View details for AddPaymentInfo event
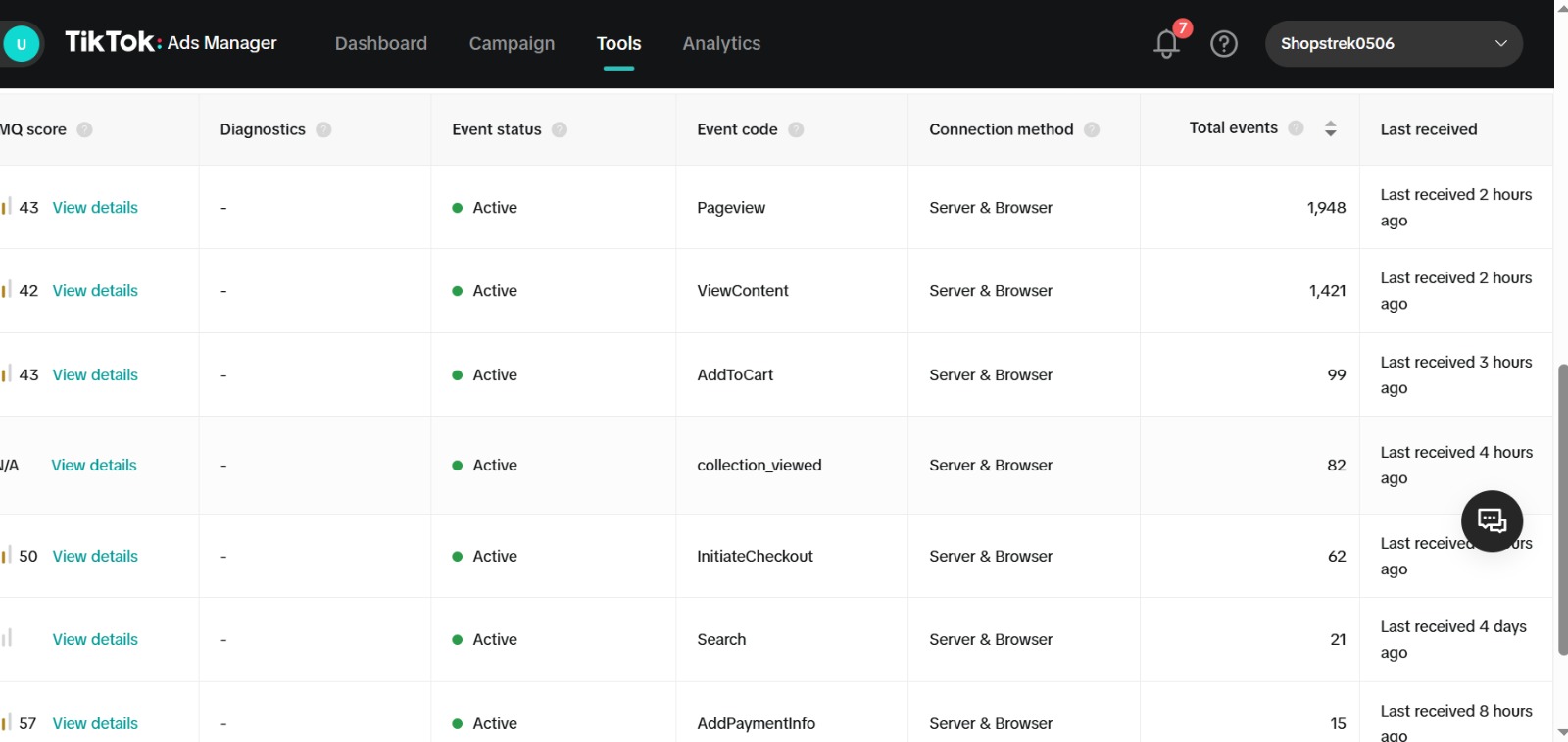The height and width of the screenshot is (742, 1568). tap(95, 724)
